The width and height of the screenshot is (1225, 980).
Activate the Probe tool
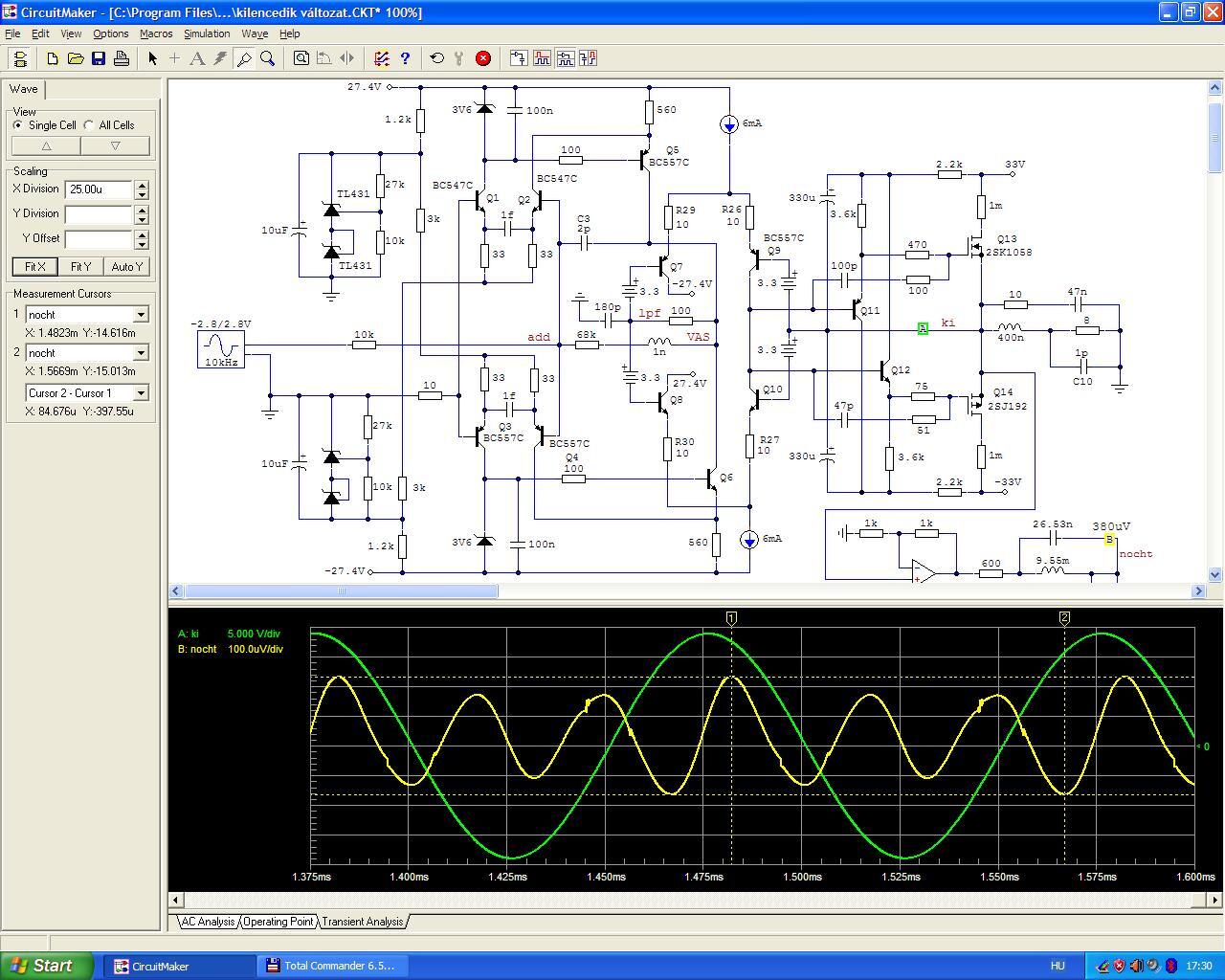(244, 58)
